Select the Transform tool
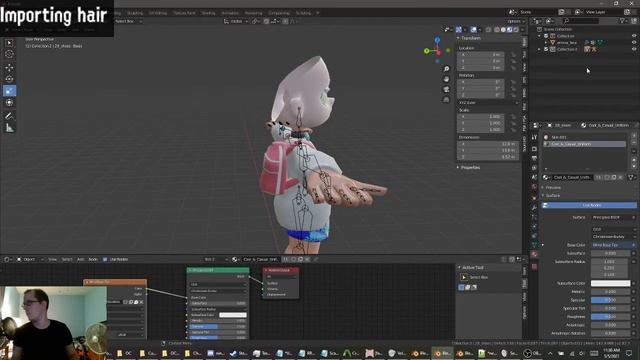640x360 pixels. pyautogui.click(x=9, y=102)
